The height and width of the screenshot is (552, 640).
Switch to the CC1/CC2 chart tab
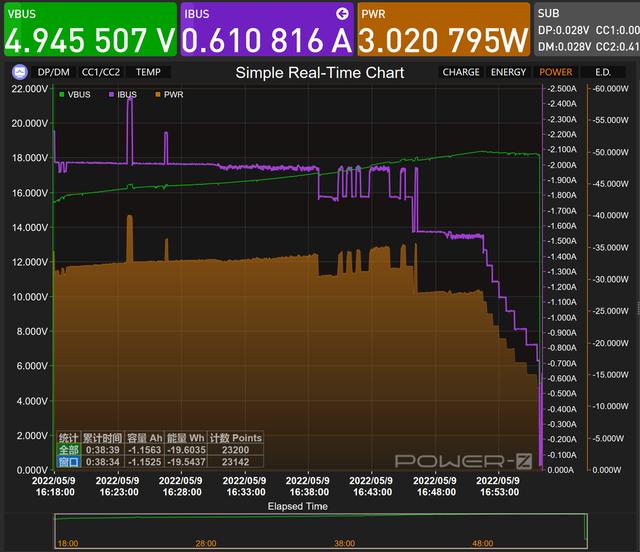point(102,72)
